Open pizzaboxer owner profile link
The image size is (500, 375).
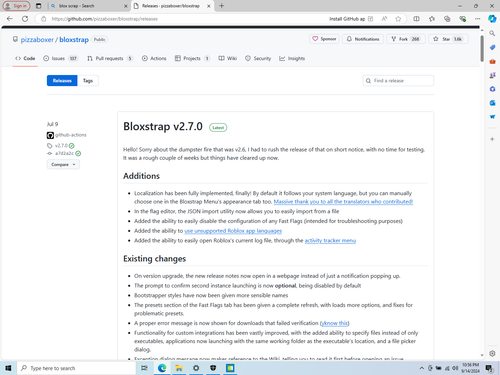click(37, 40)
